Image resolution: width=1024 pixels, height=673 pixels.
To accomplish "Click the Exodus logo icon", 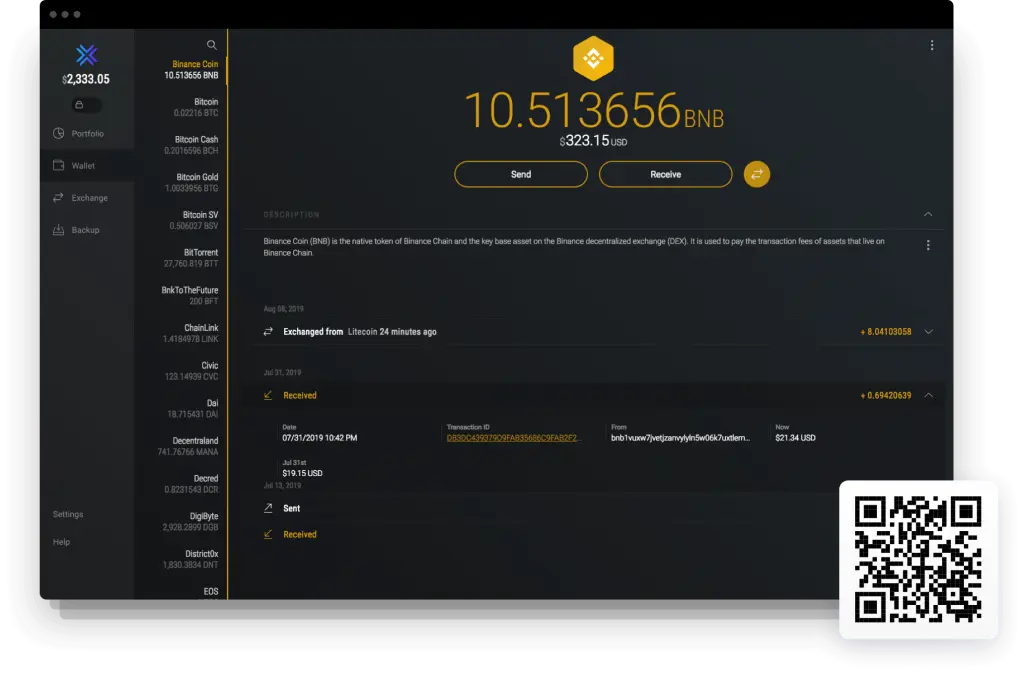I will pyautogui.click(x=86, y=55).
